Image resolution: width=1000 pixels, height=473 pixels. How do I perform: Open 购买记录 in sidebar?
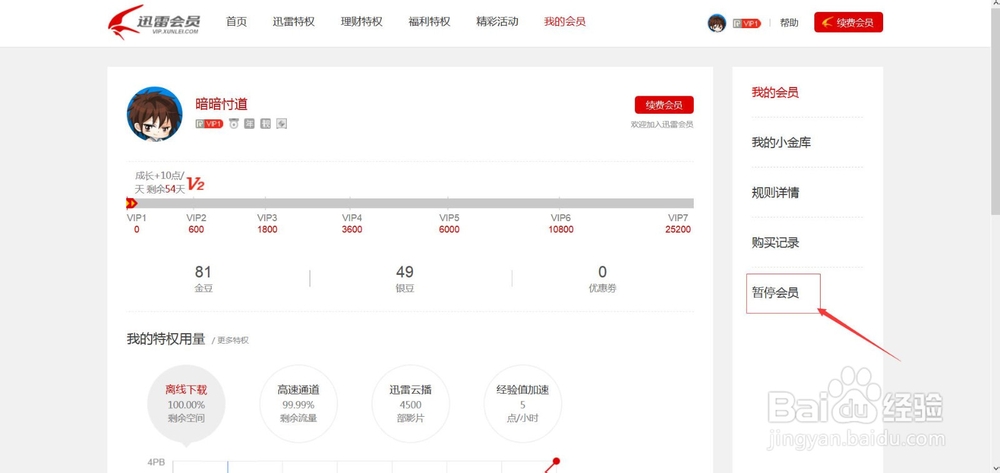[775, 242]
